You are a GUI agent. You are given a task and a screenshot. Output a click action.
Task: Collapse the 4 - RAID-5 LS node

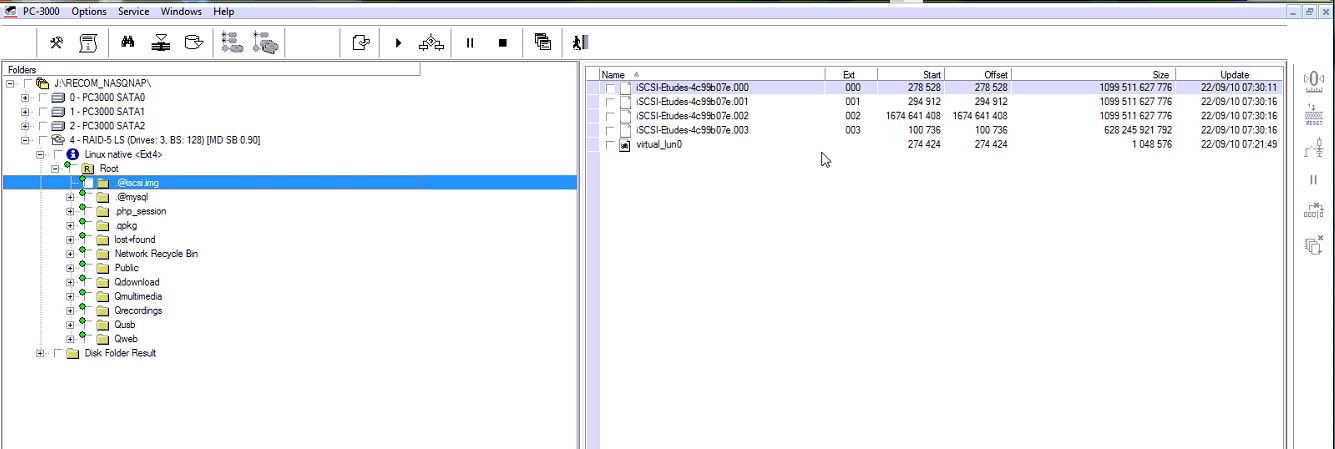coord(25,140)
